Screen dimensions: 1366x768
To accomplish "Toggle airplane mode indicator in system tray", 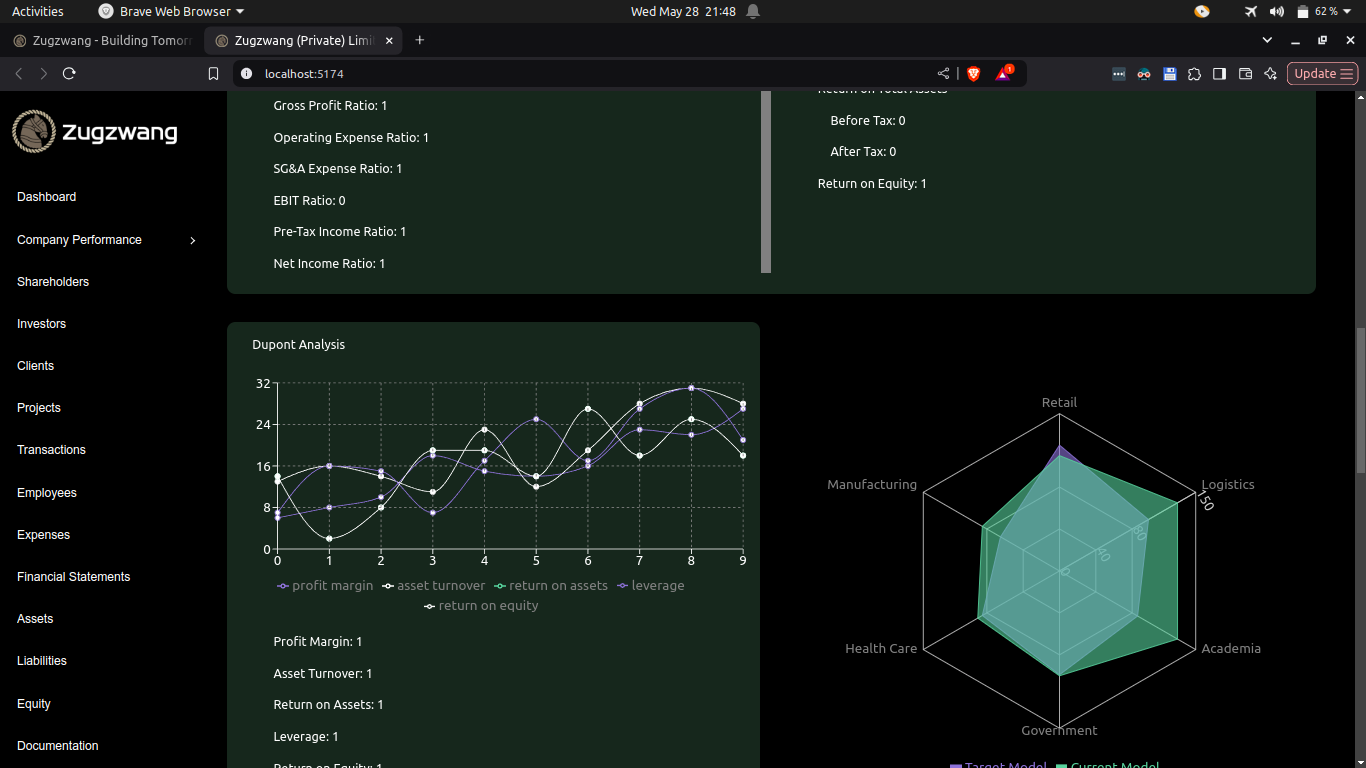I will (x=1250, y=11).
